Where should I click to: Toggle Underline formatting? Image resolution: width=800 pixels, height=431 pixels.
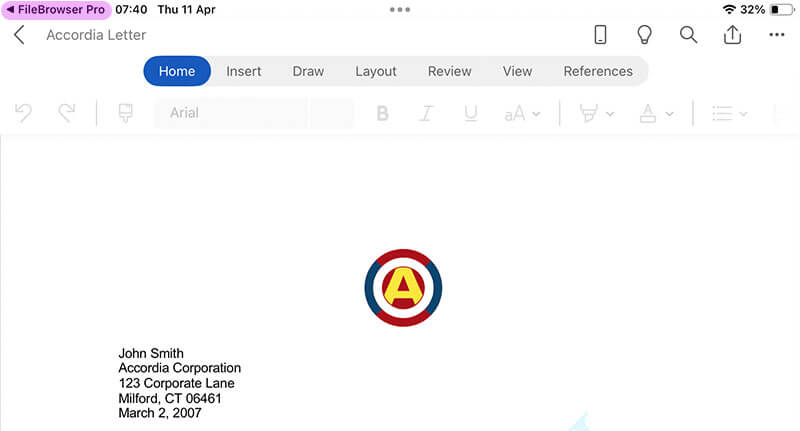470,113
